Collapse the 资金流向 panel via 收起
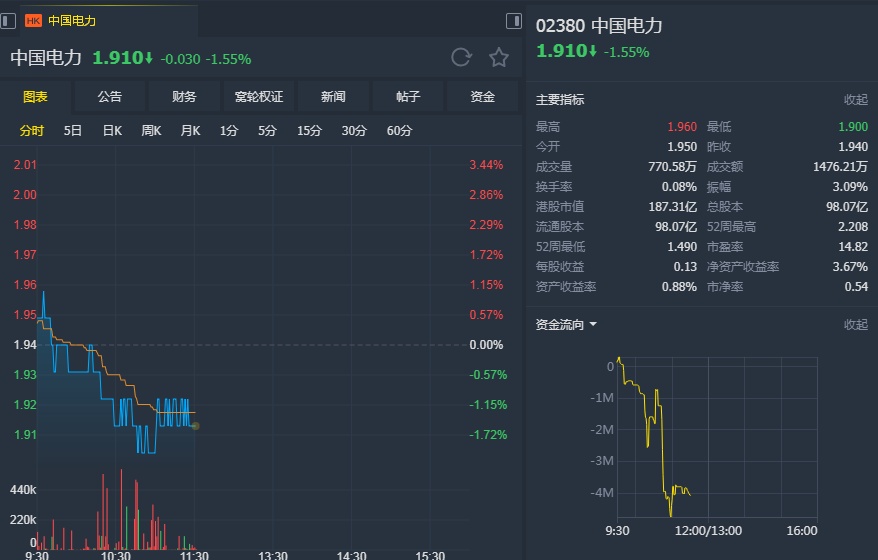 click(855, 325)
